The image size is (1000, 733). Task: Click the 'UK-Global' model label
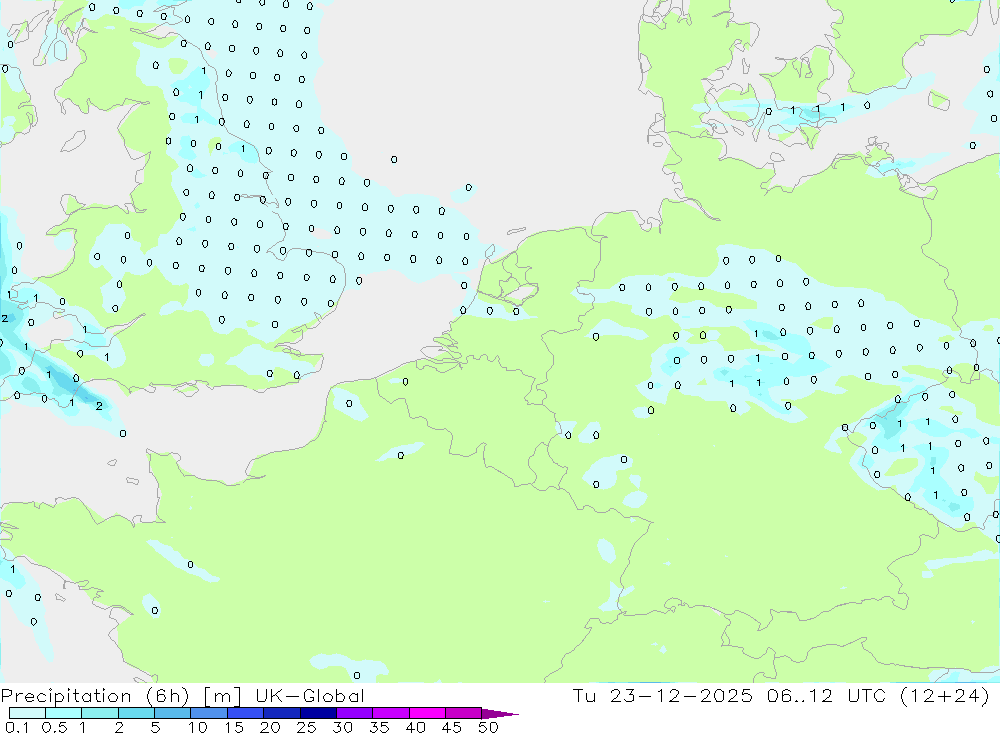point(310,695)
